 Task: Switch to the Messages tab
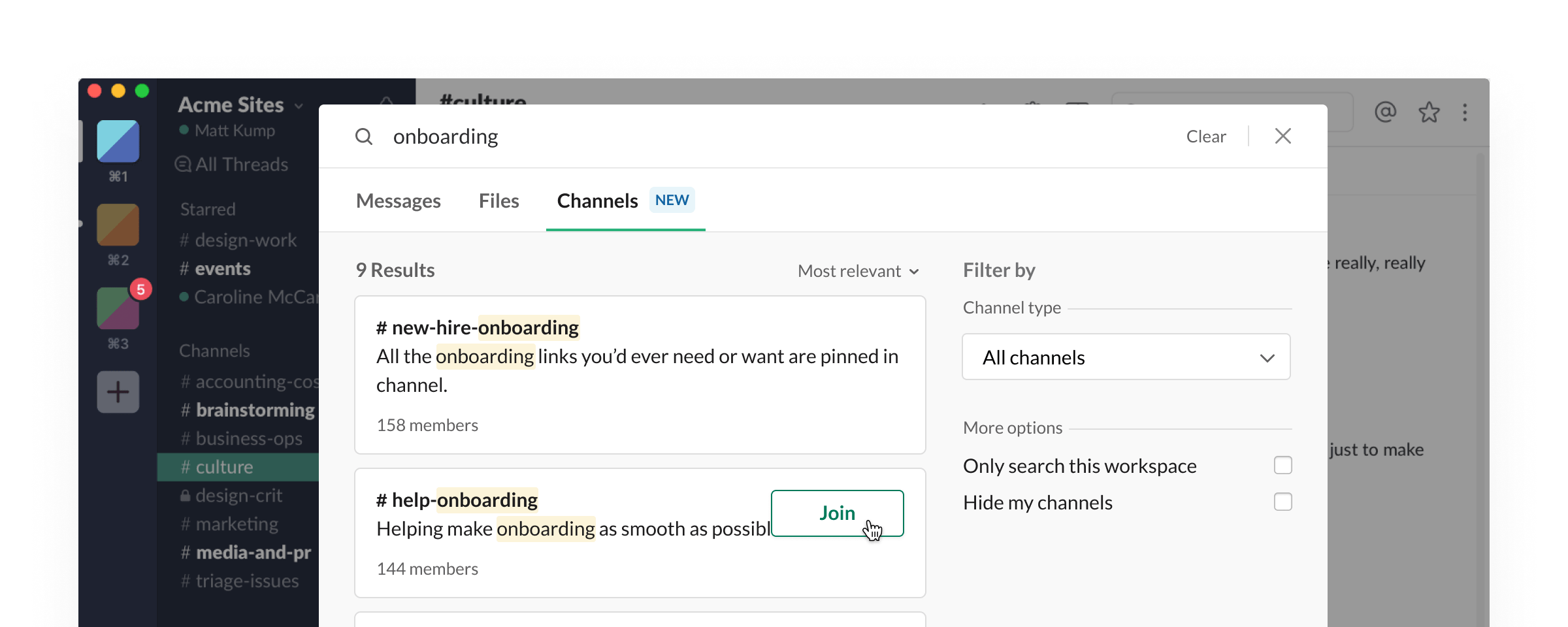pos(398,201)
